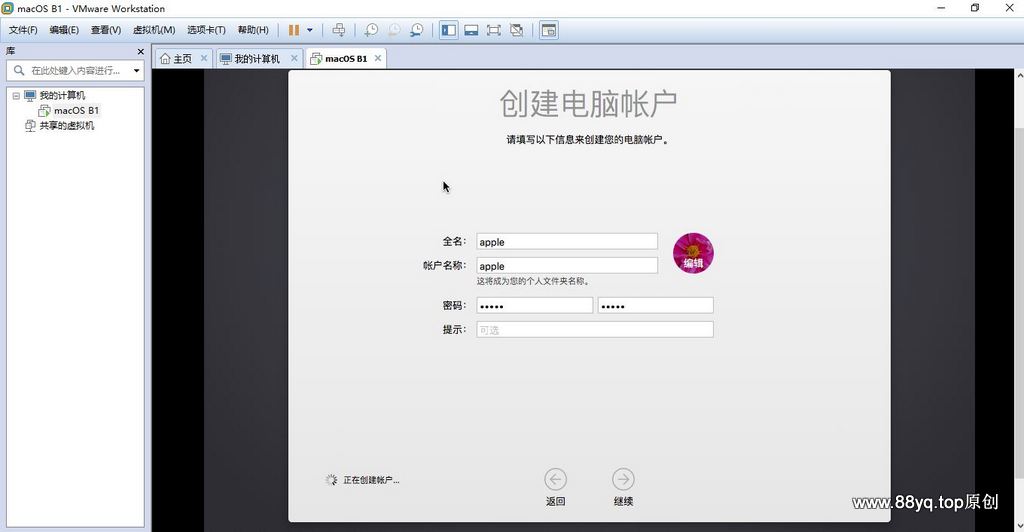Switch to the 主页 tab
The height and width of the screenshot is (532, 1024).
click(x=176, y=59)
